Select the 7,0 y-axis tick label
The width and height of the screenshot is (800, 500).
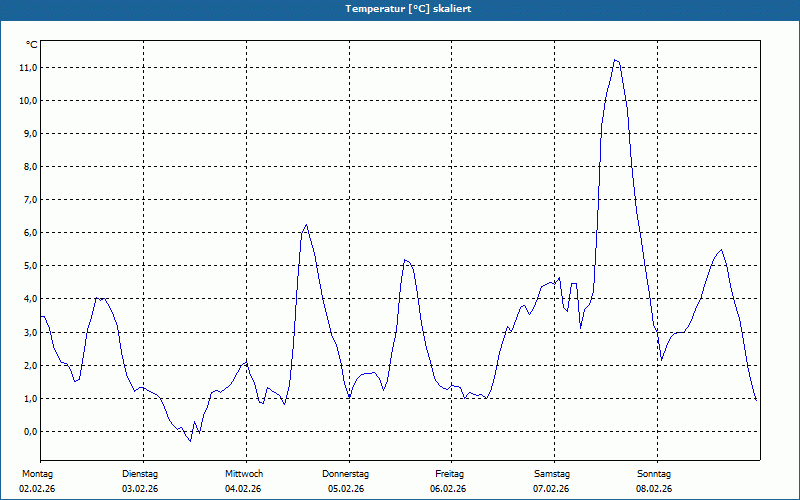(x=29, y=200)
